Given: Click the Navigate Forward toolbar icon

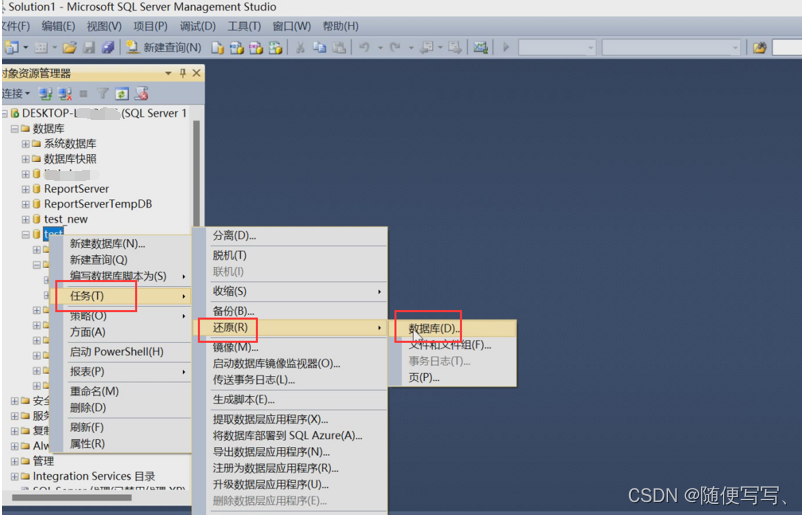Looking at the screenshot, I should [455, 48].
